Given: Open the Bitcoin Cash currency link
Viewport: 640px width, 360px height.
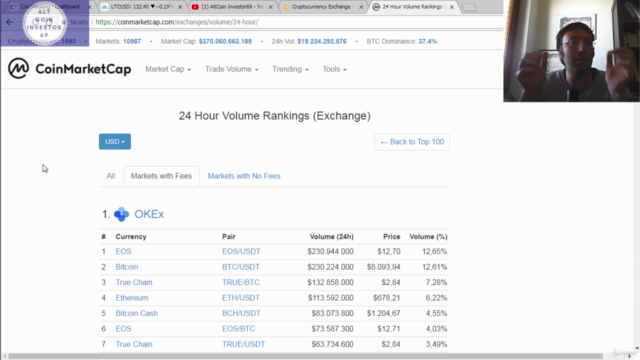Looking at the screenshot, I should (x=136, y=313).
